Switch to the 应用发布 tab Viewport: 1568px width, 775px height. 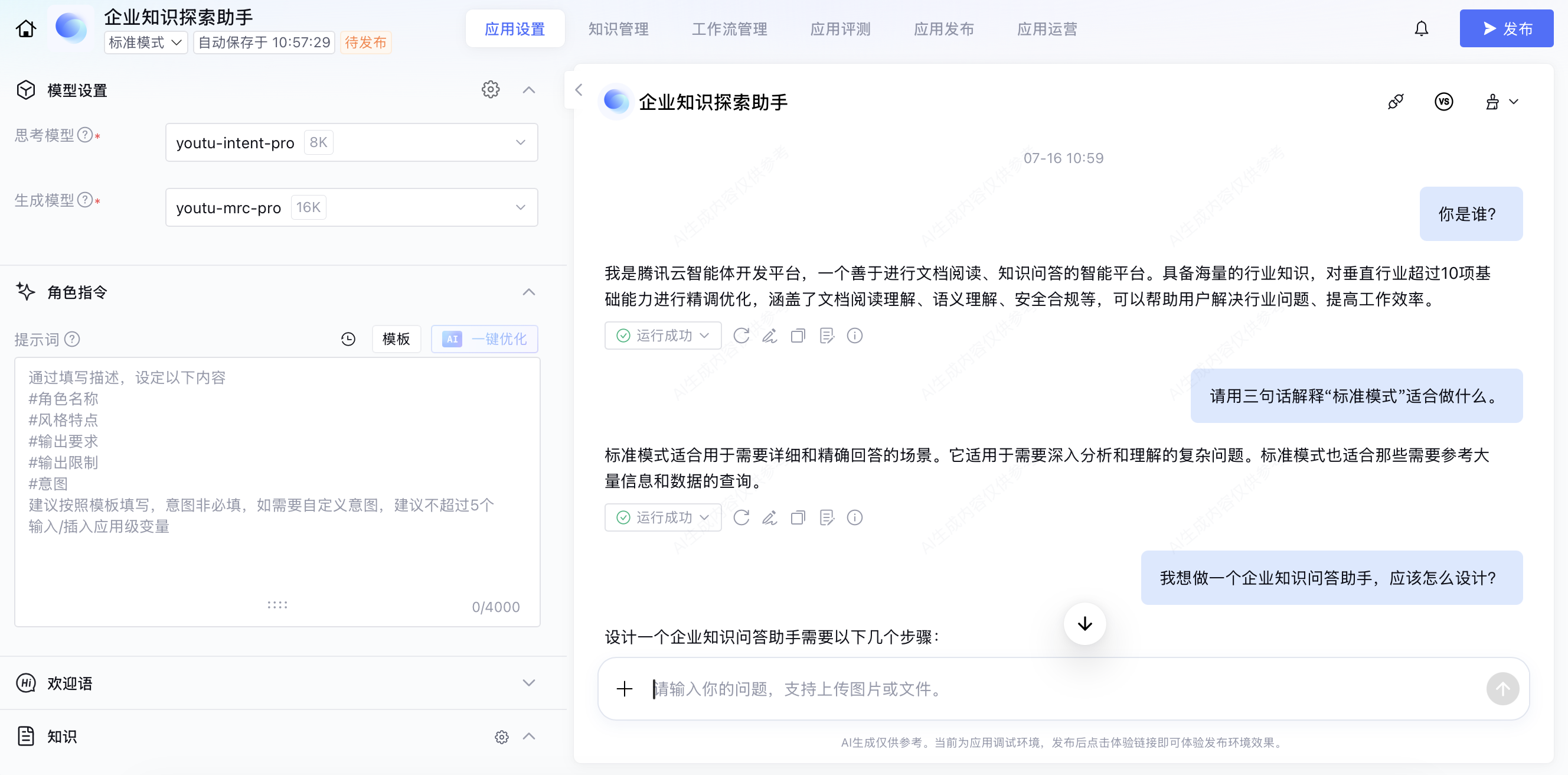[943, 28]
